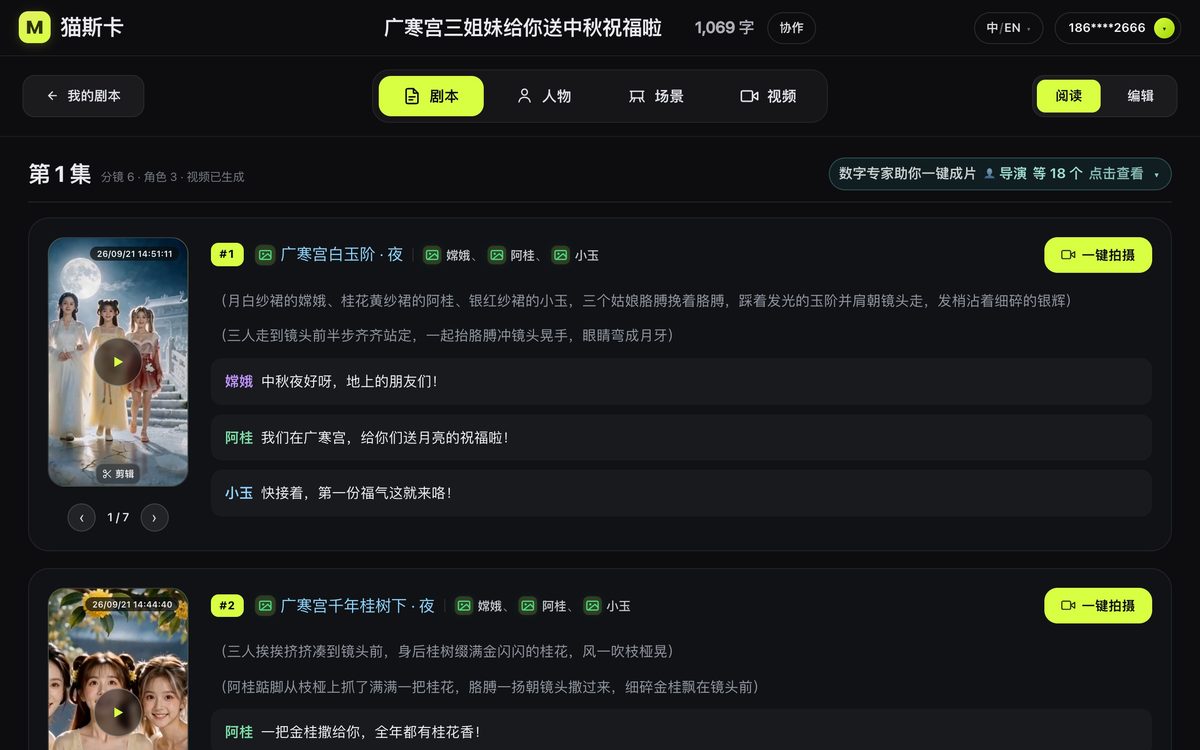This screenshot has height=750, width=1200.
Task: Switch to the 场景 tab
Action: click(x=656, y=96)
